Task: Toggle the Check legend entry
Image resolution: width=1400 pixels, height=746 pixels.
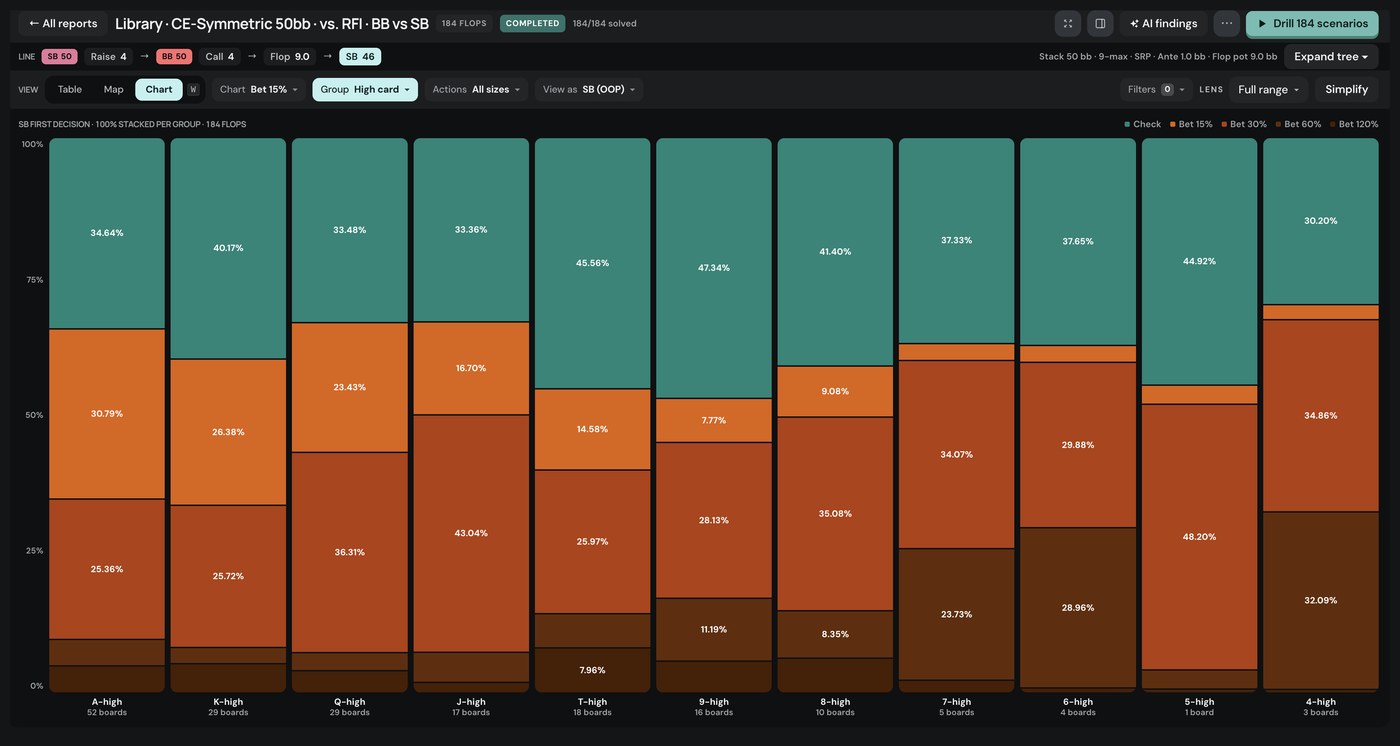Action: (1143, 125)
